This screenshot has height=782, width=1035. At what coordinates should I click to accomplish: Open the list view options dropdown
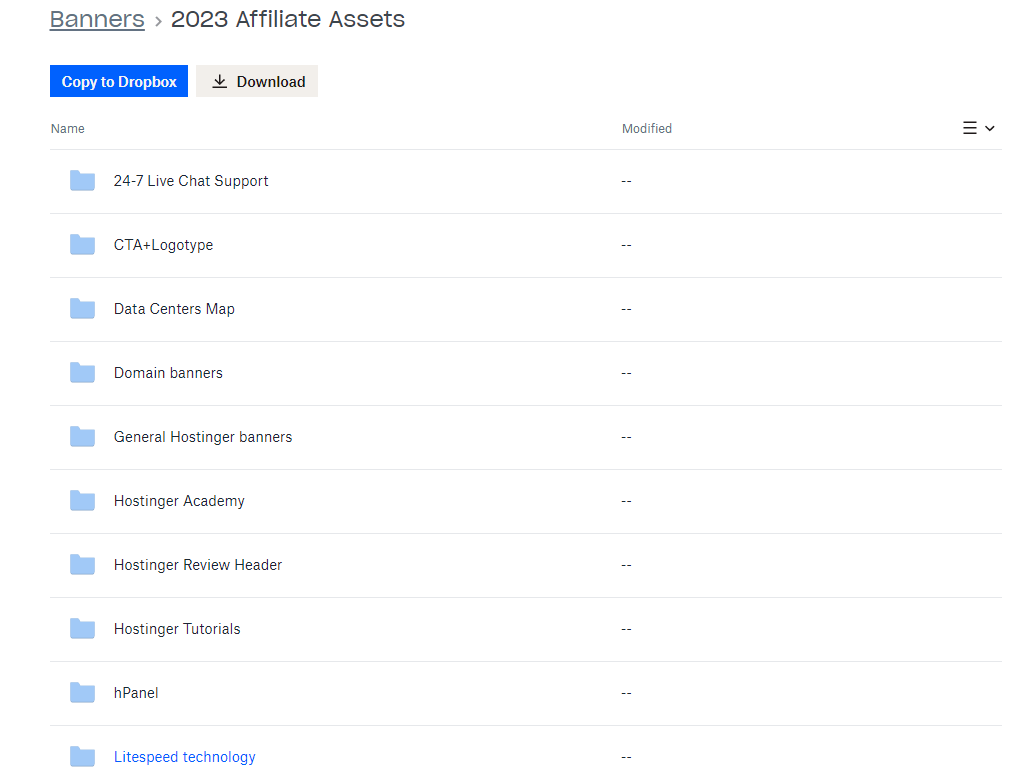978,128
